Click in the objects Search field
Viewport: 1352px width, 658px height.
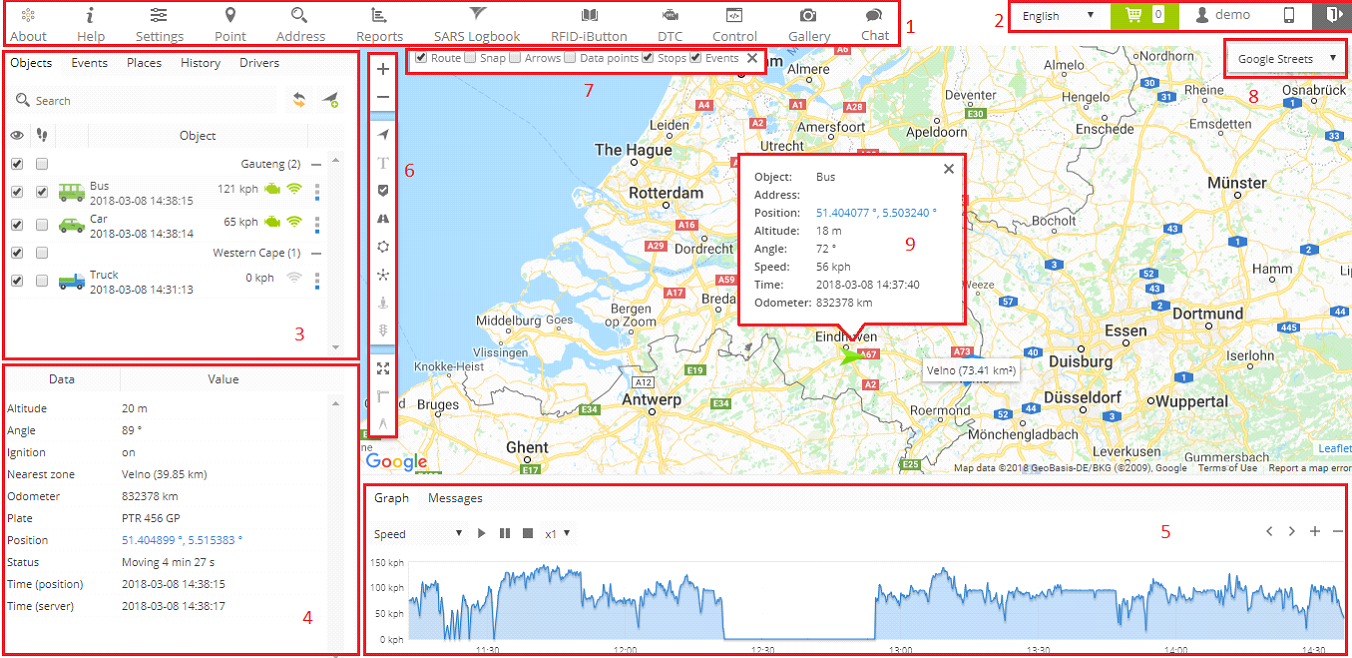(150, 101)
